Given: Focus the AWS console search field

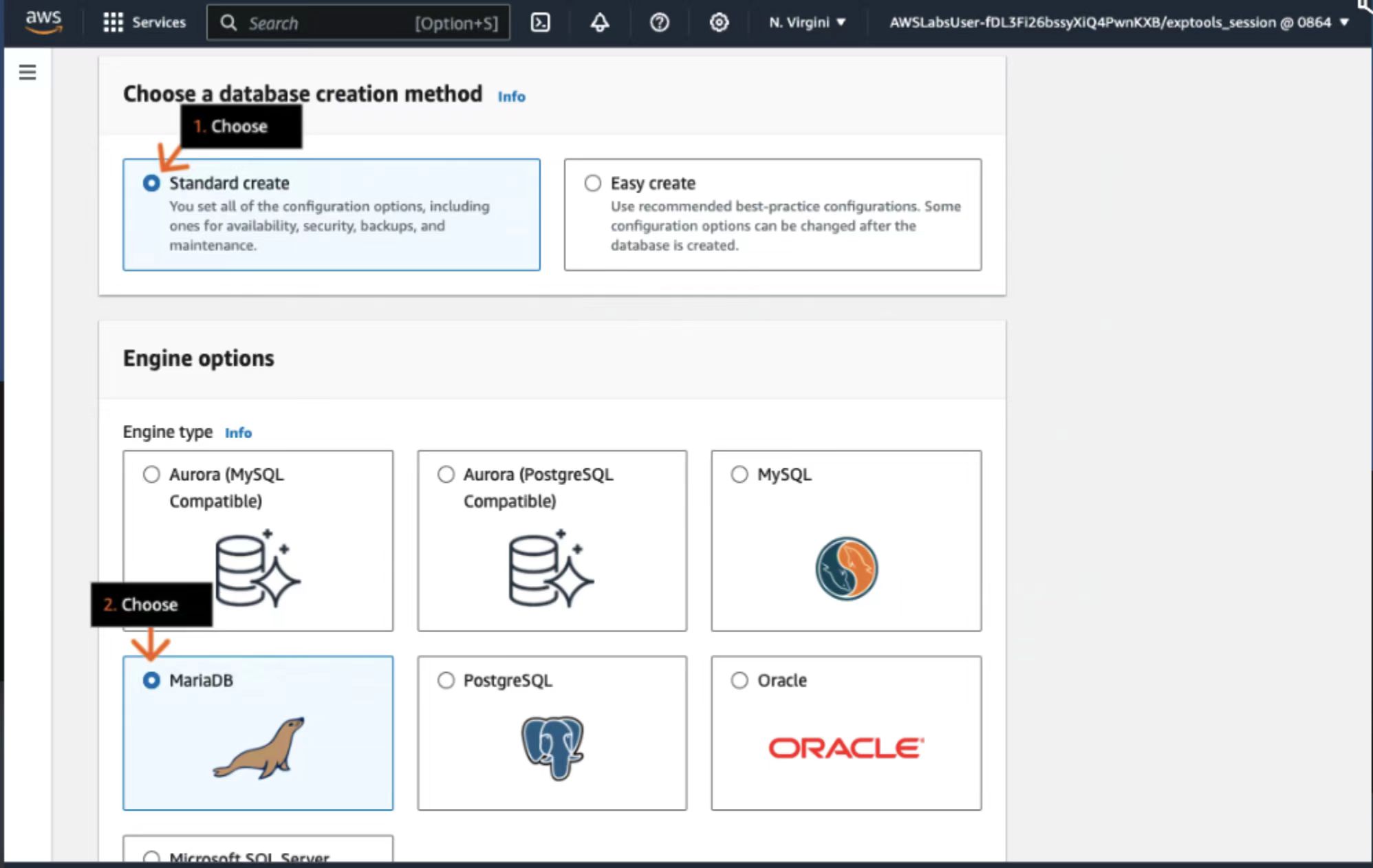Looking at the screenshot, I should pyautogui.click(x=358, y=23).
